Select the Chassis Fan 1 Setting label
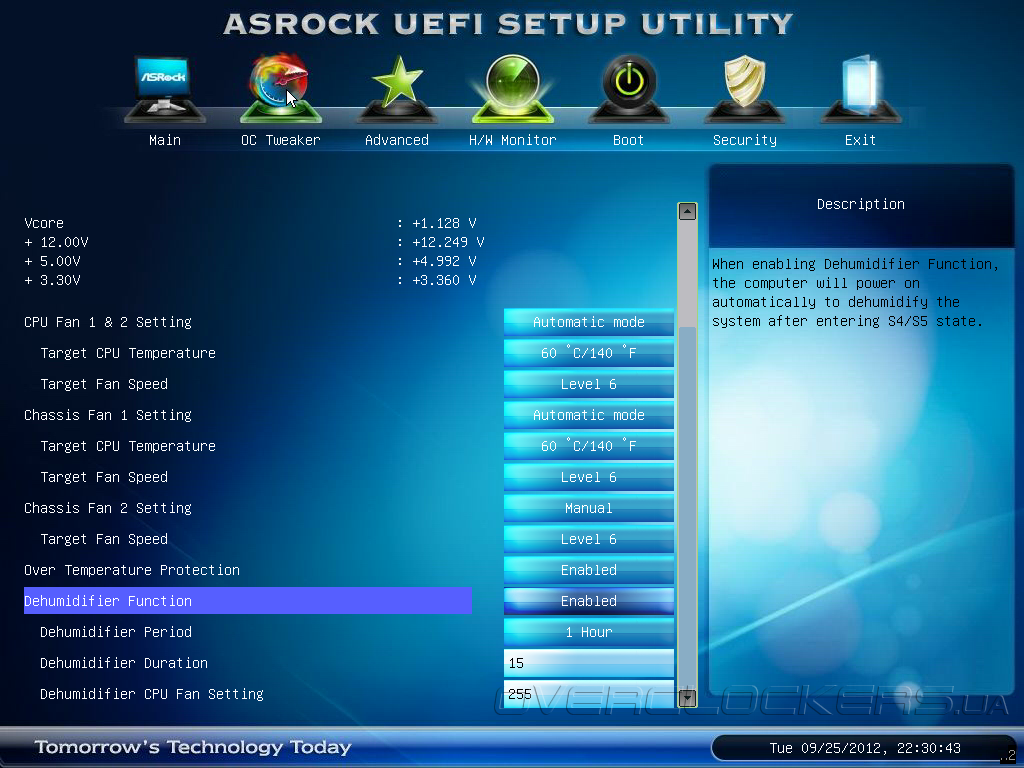The height and width of the screenshot is (768, 1024). [x=108, y=415]
